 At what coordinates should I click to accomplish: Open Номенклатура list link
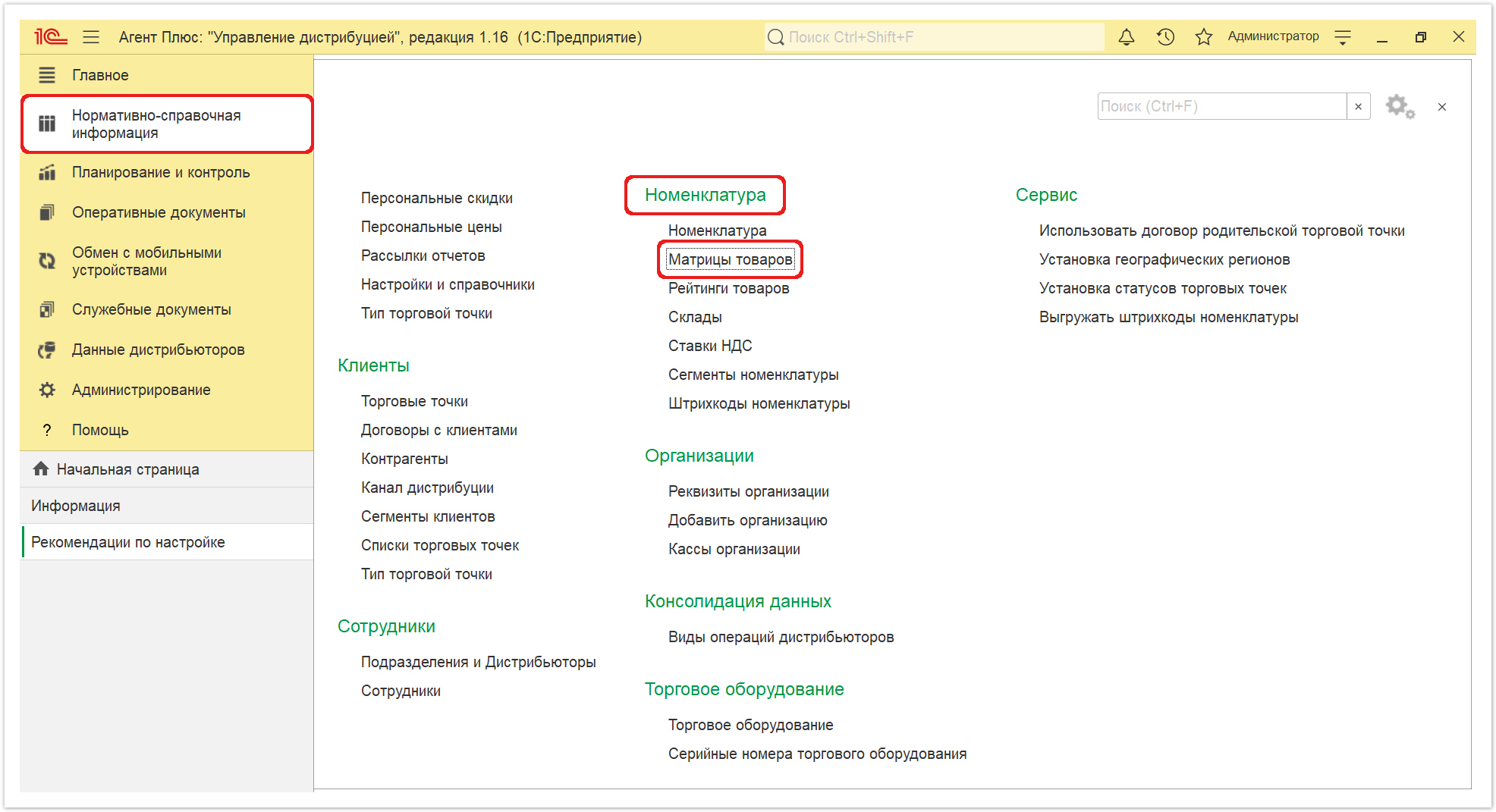coord(717,230)
